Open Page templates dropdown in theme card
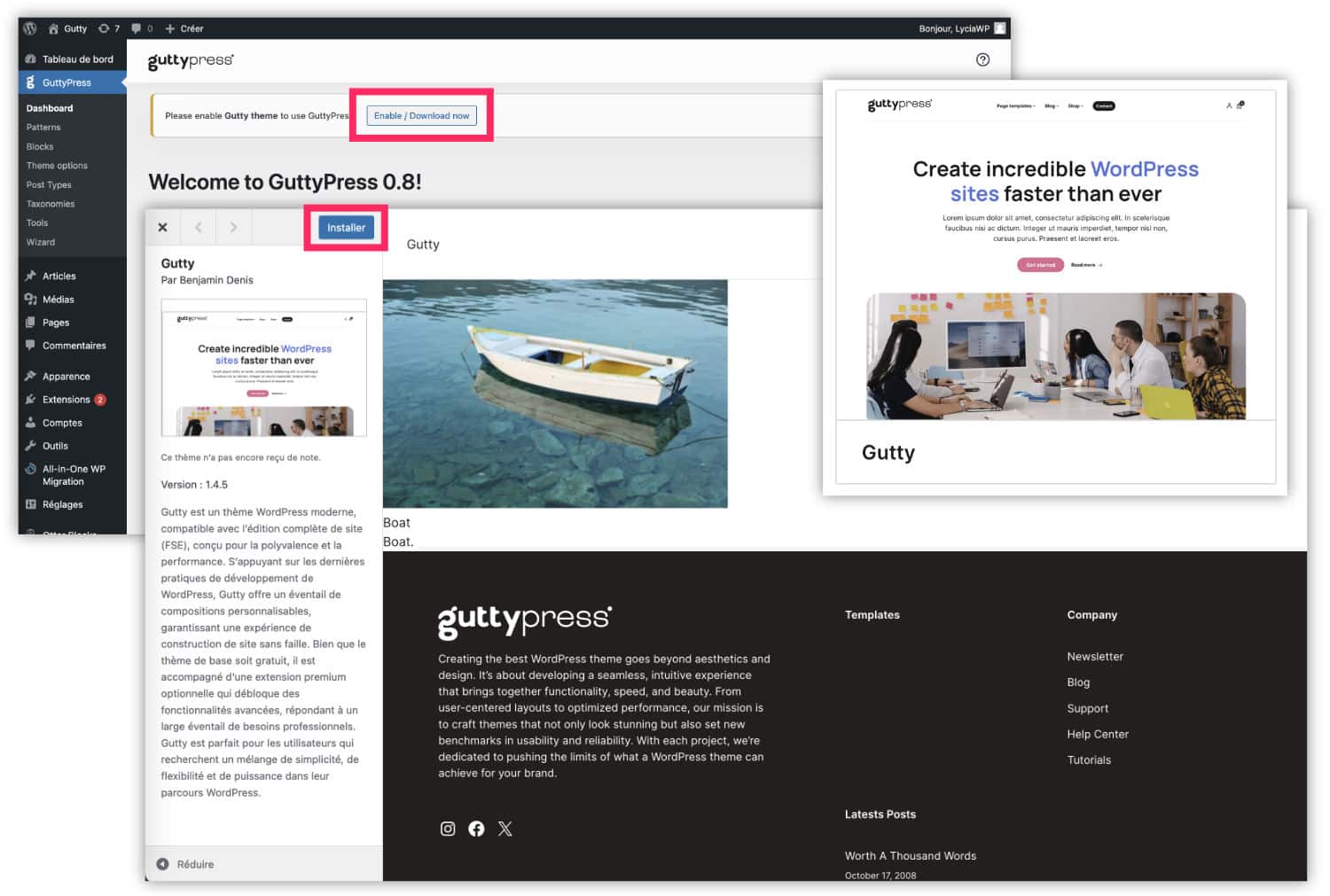 (1016, 105)
